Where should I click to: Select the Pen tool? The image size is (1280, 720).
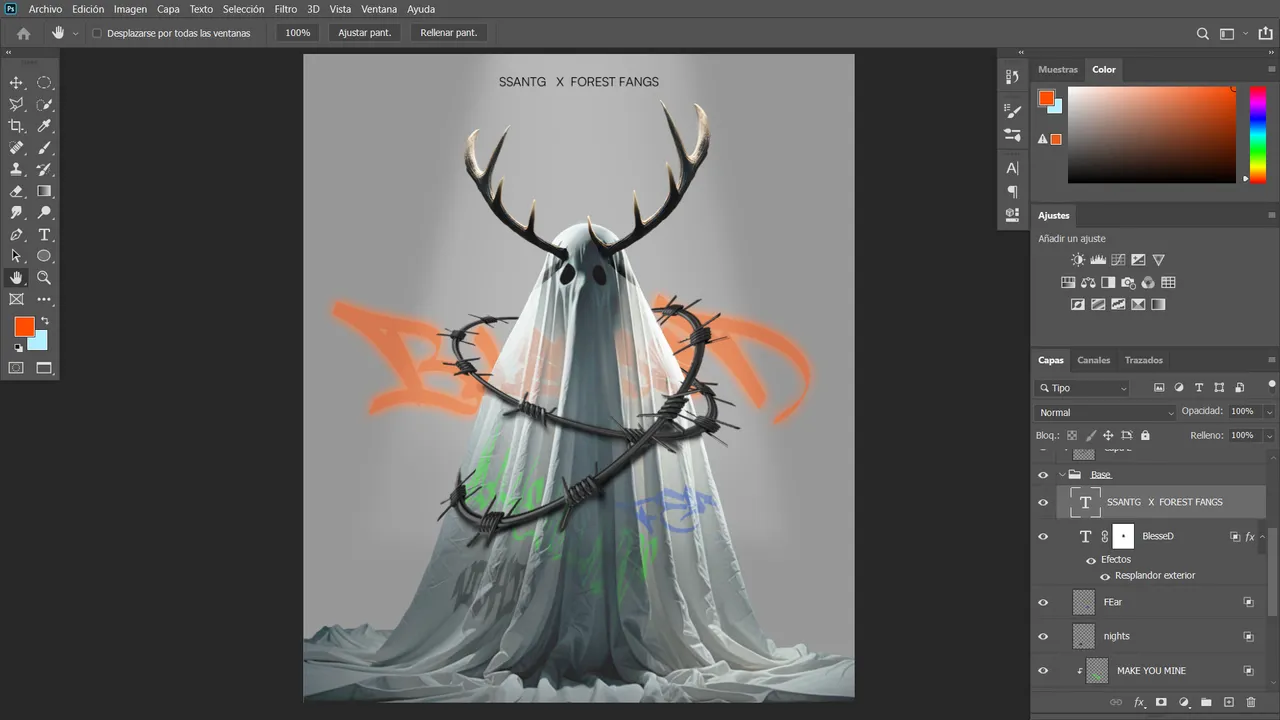click(x=16, y=235)
